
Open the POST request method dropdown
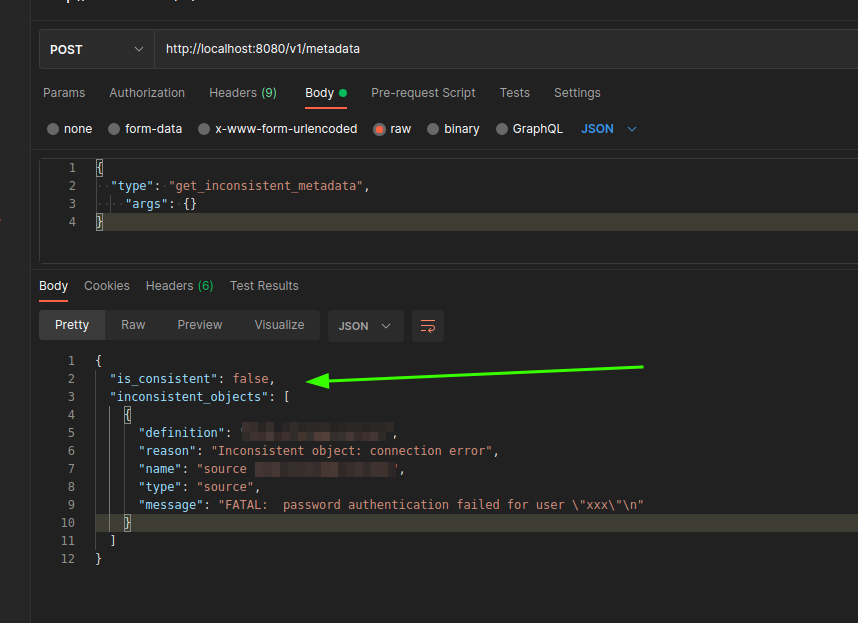point(95,48)
